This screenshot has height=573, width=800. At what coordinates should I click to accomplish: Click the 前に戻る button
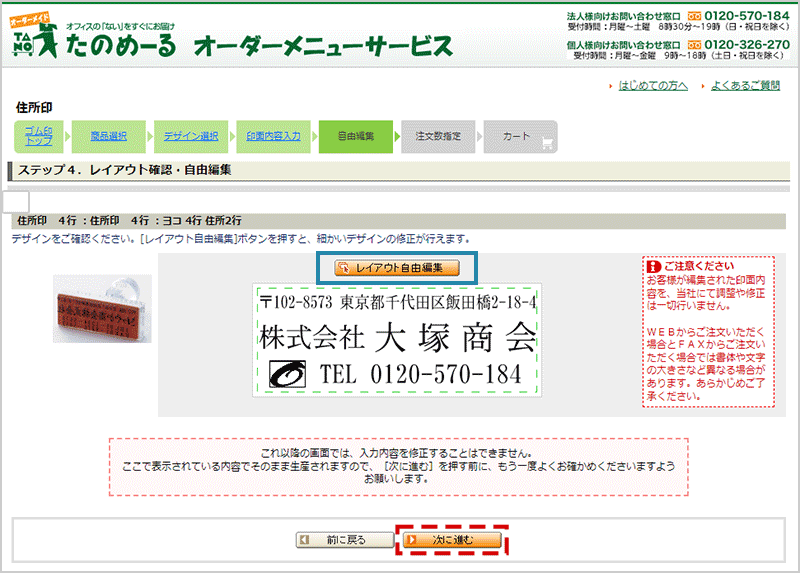pyautogui.click(x=344, y=540)
